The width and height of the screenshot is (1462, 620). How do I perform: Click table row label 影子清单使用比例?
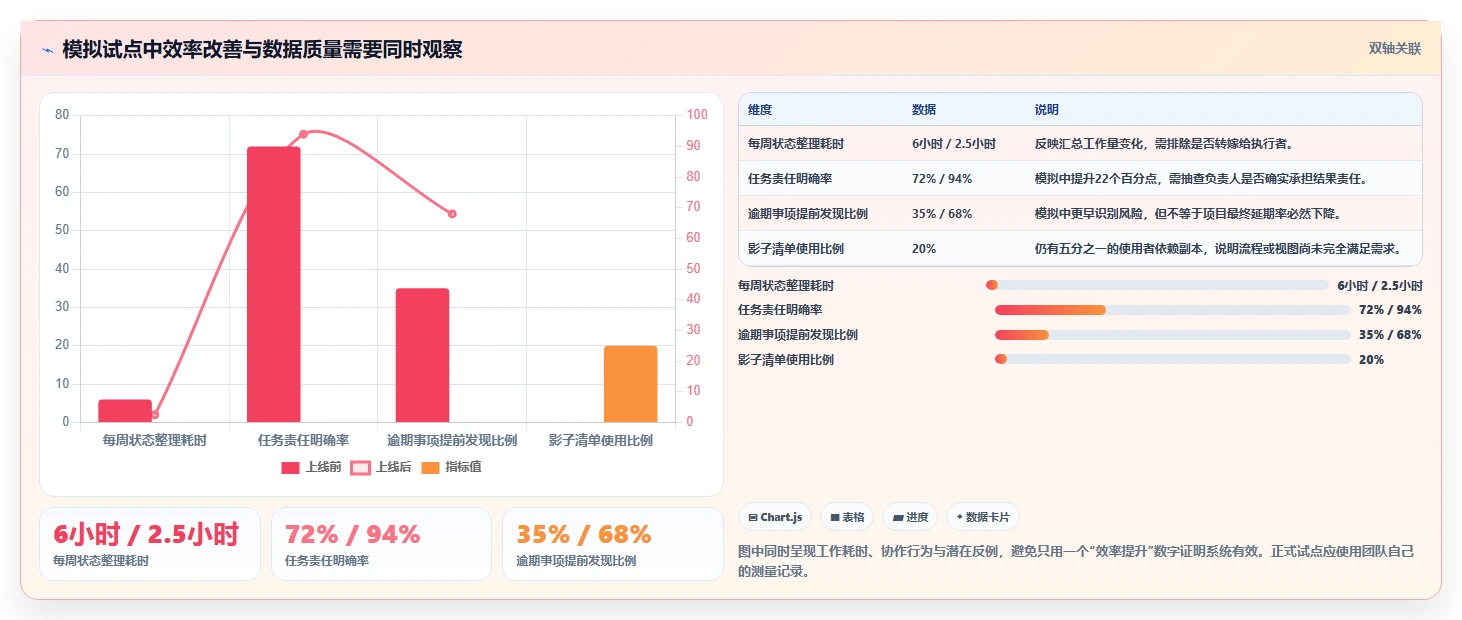796,249
